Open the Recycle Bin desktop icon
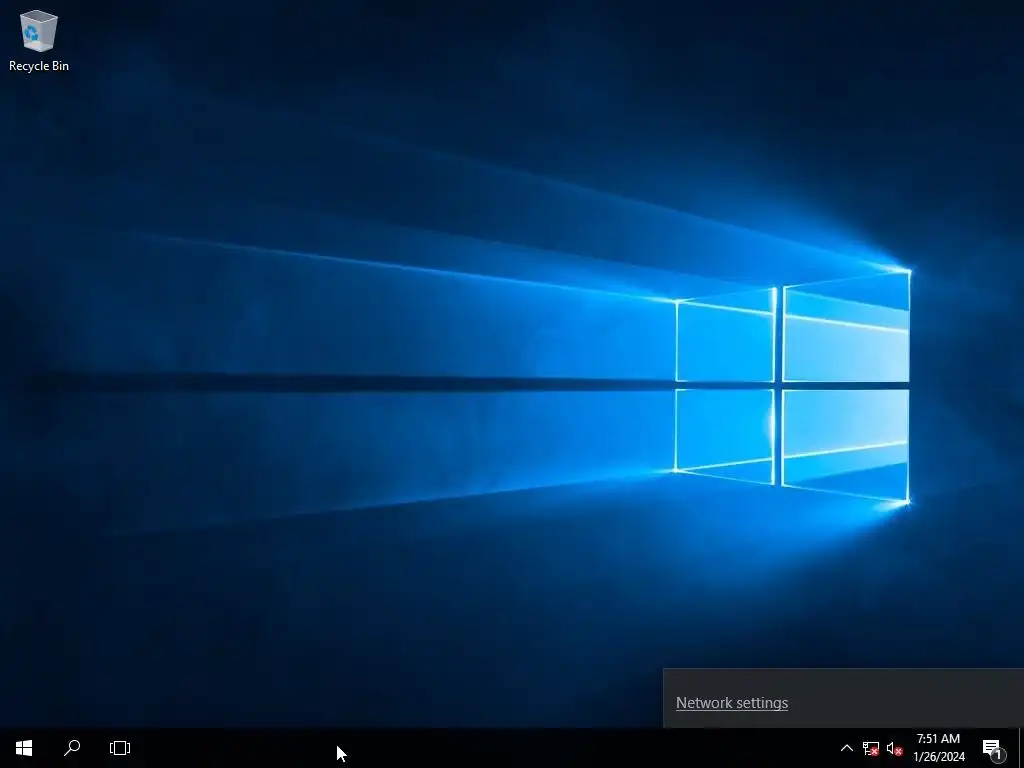The image size is (1024, 768). (39, 40)
